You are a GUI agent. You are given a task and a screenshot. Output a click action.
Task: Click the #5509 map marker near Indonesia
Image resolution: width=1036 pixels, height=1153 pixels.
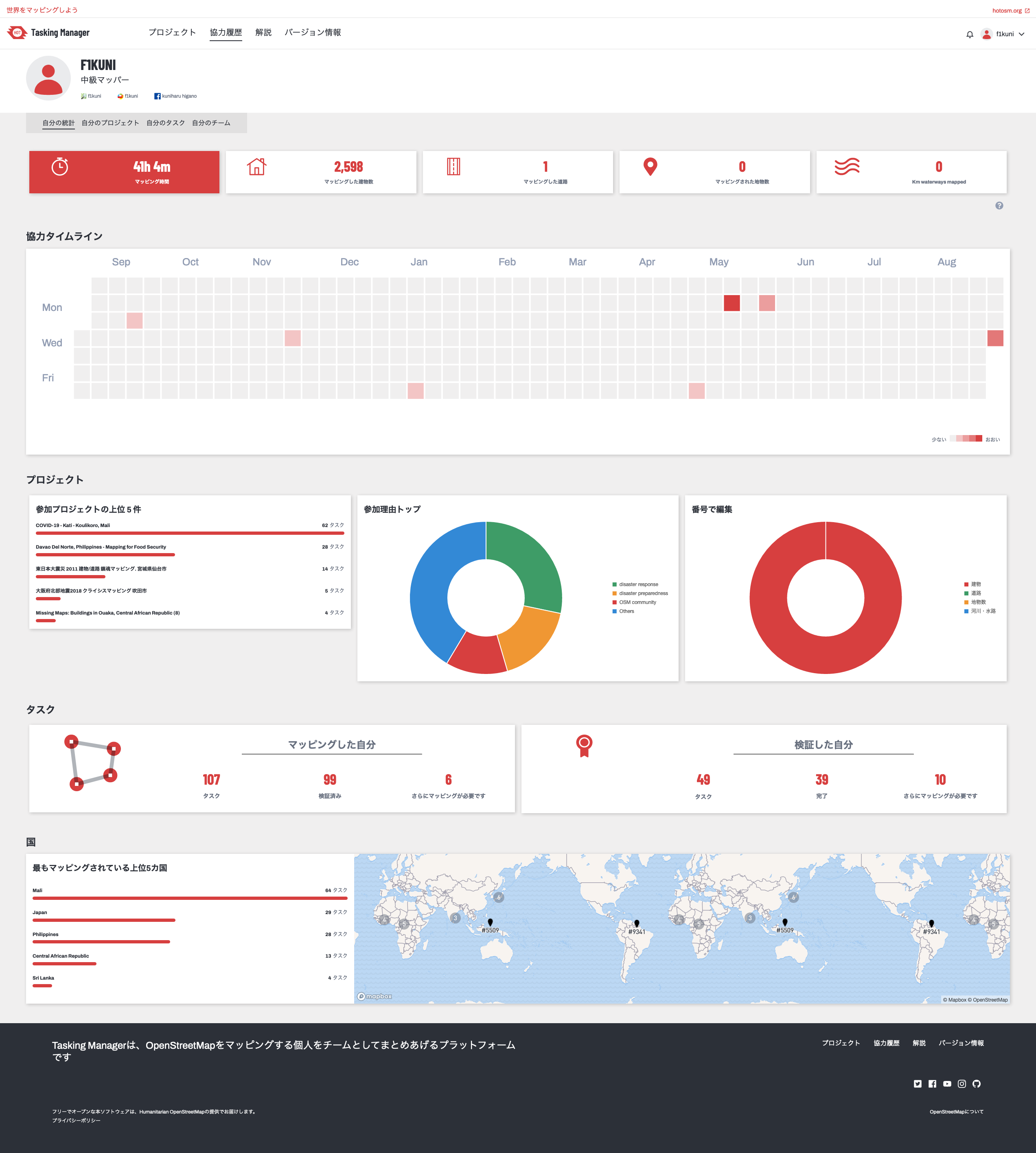pos(490,923)
